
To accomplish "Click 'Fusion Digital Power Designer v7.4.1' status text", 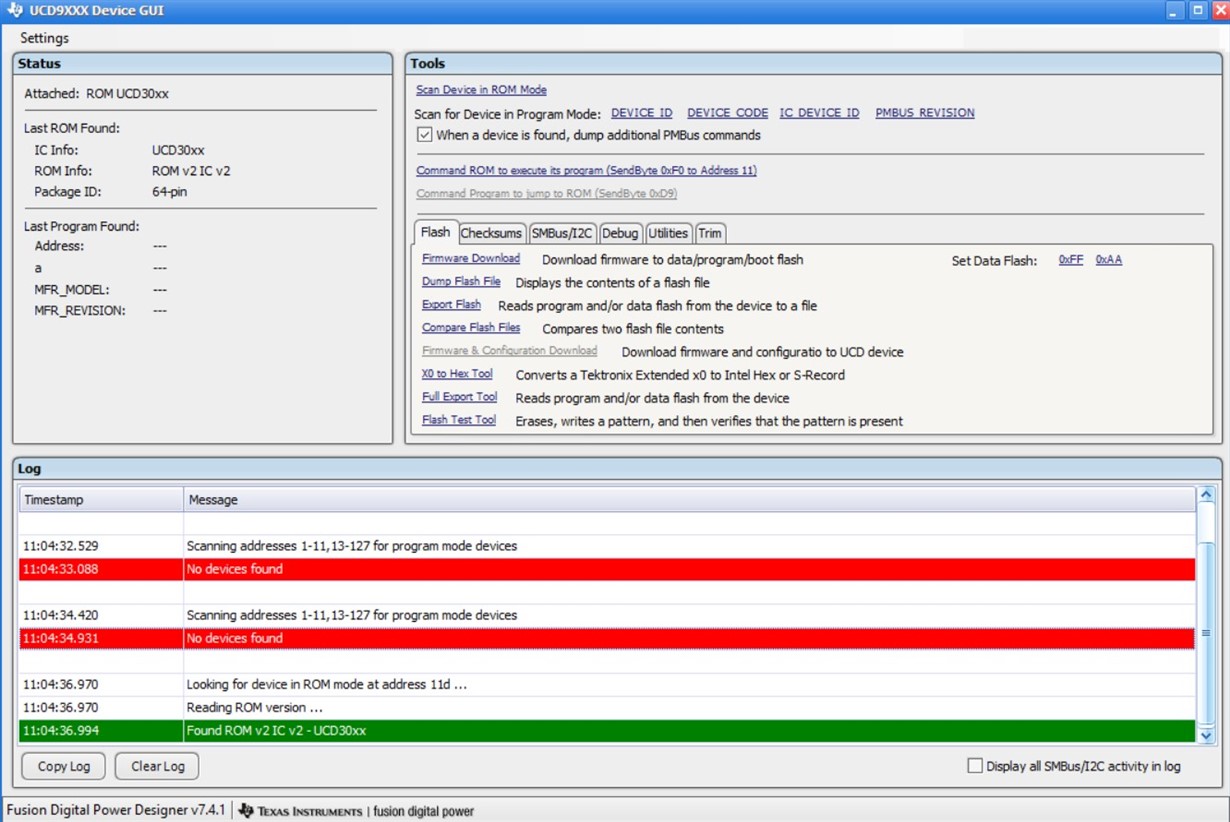I will click(x=117, y=809).
